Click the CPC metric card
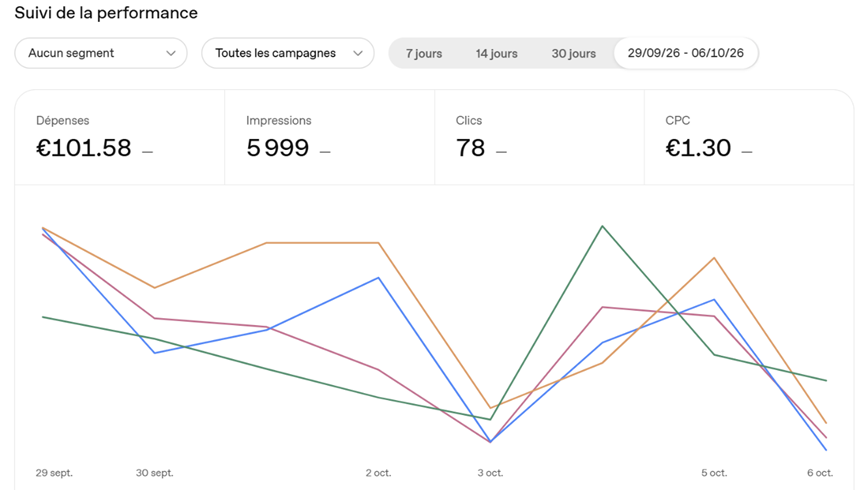 tap(749, 137)
